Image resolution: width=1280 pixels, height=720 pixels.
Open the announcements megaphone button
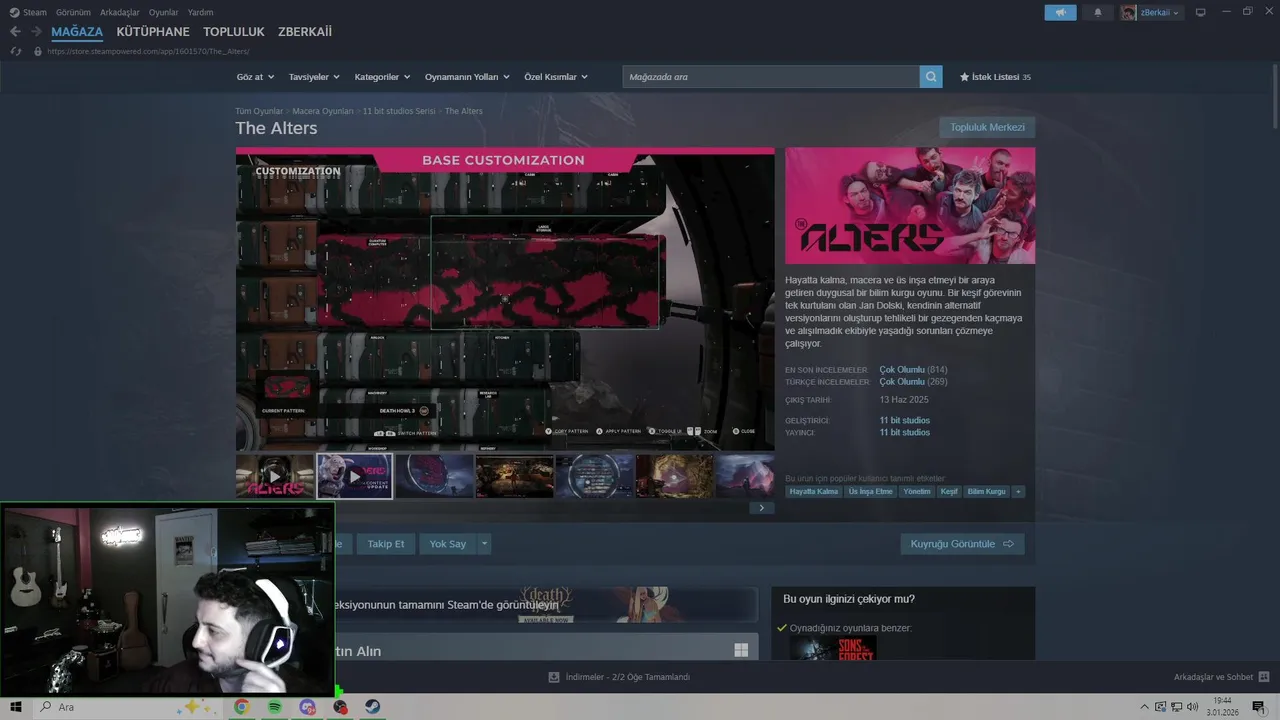[1061, 13]
